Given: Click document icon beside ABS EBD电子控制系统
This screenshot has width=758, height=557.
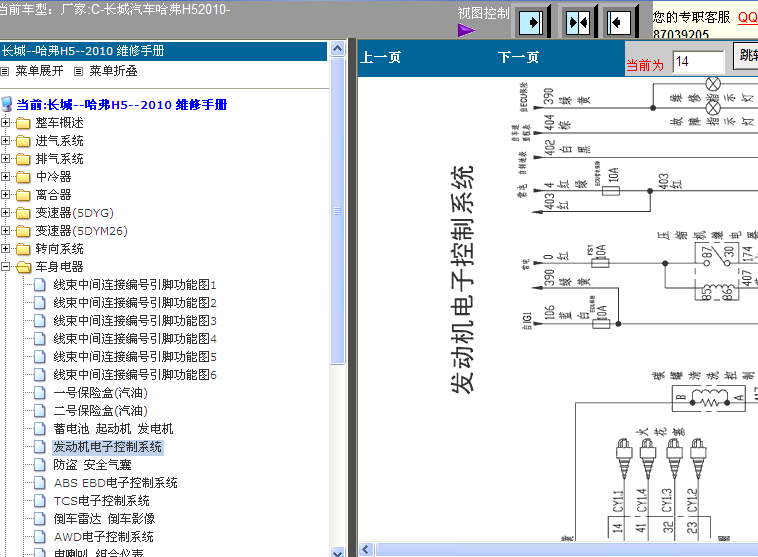Looking at the screenshot, I should coord(40,483).
